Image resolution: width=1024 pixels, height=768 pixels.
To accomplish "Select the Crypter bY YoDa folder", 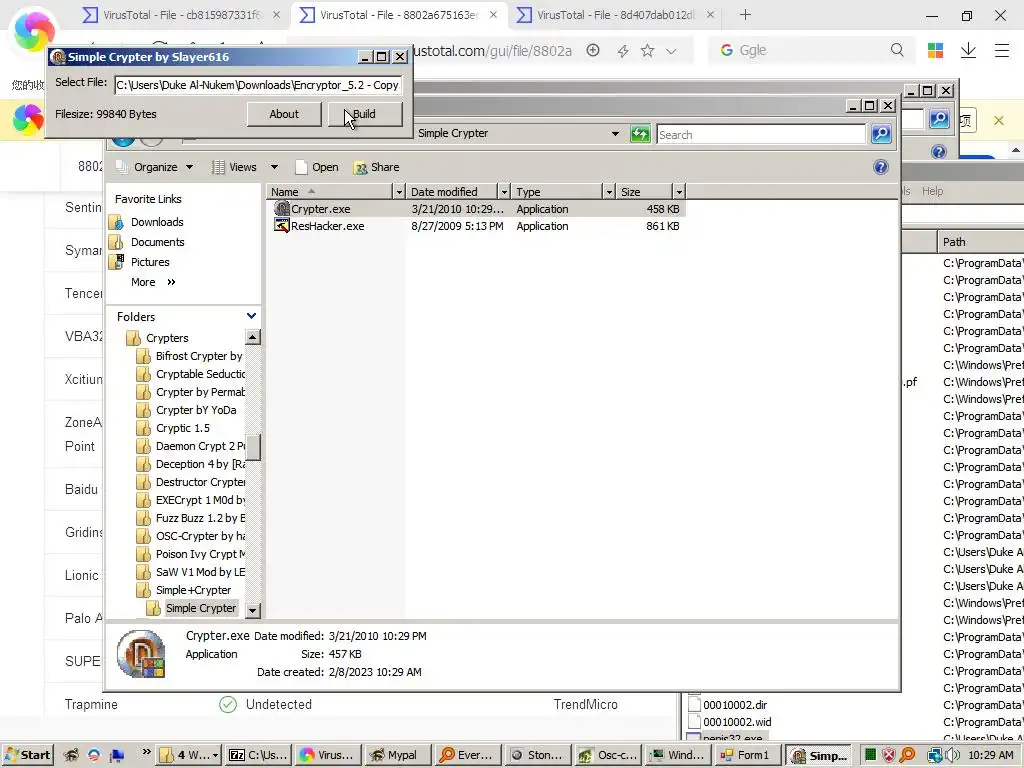I will [187, 410].
